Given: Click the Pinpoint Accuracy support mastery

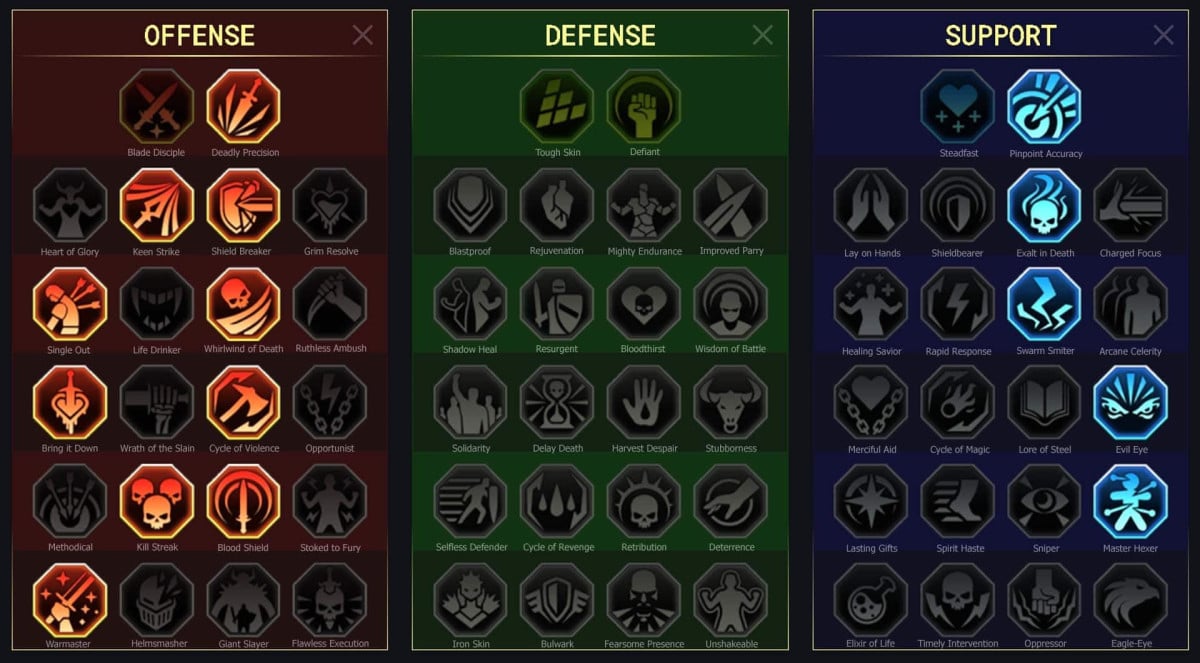Looking at the screenshot, I should 1044,106.
